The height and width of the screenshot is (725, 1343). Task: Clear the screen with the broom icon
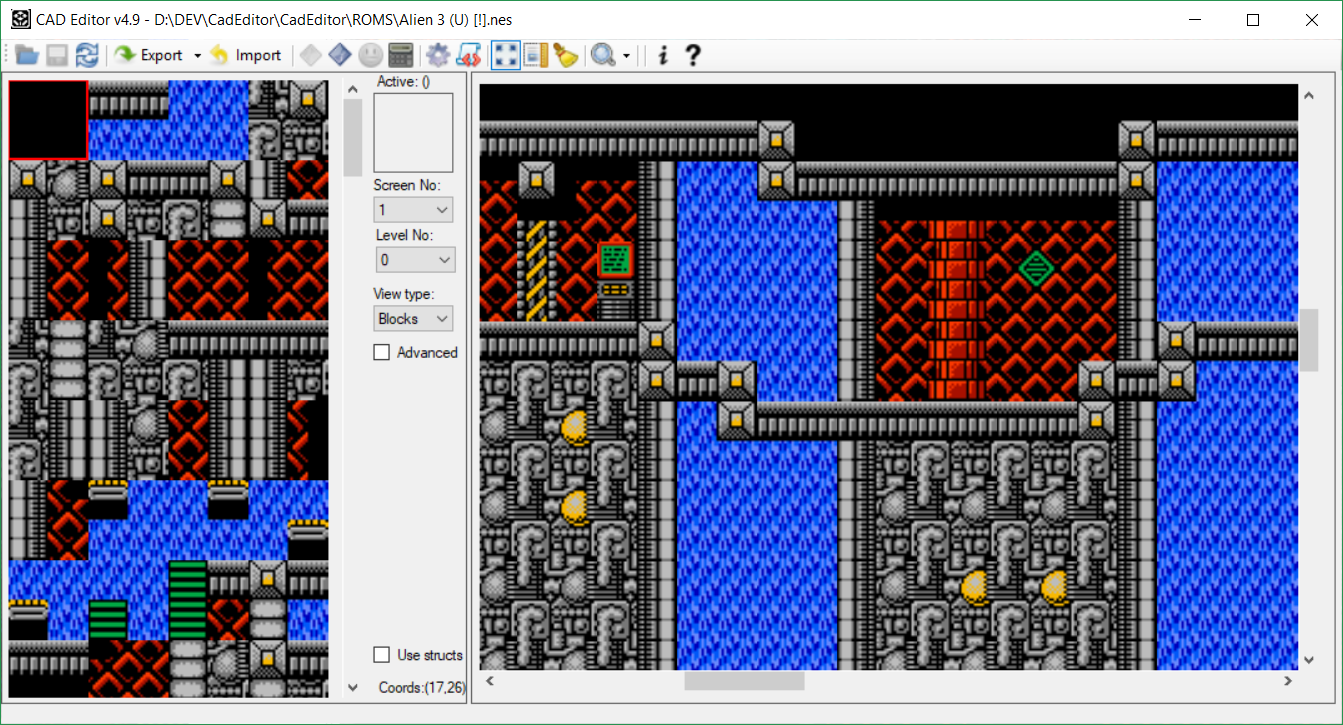click(566, 55)
